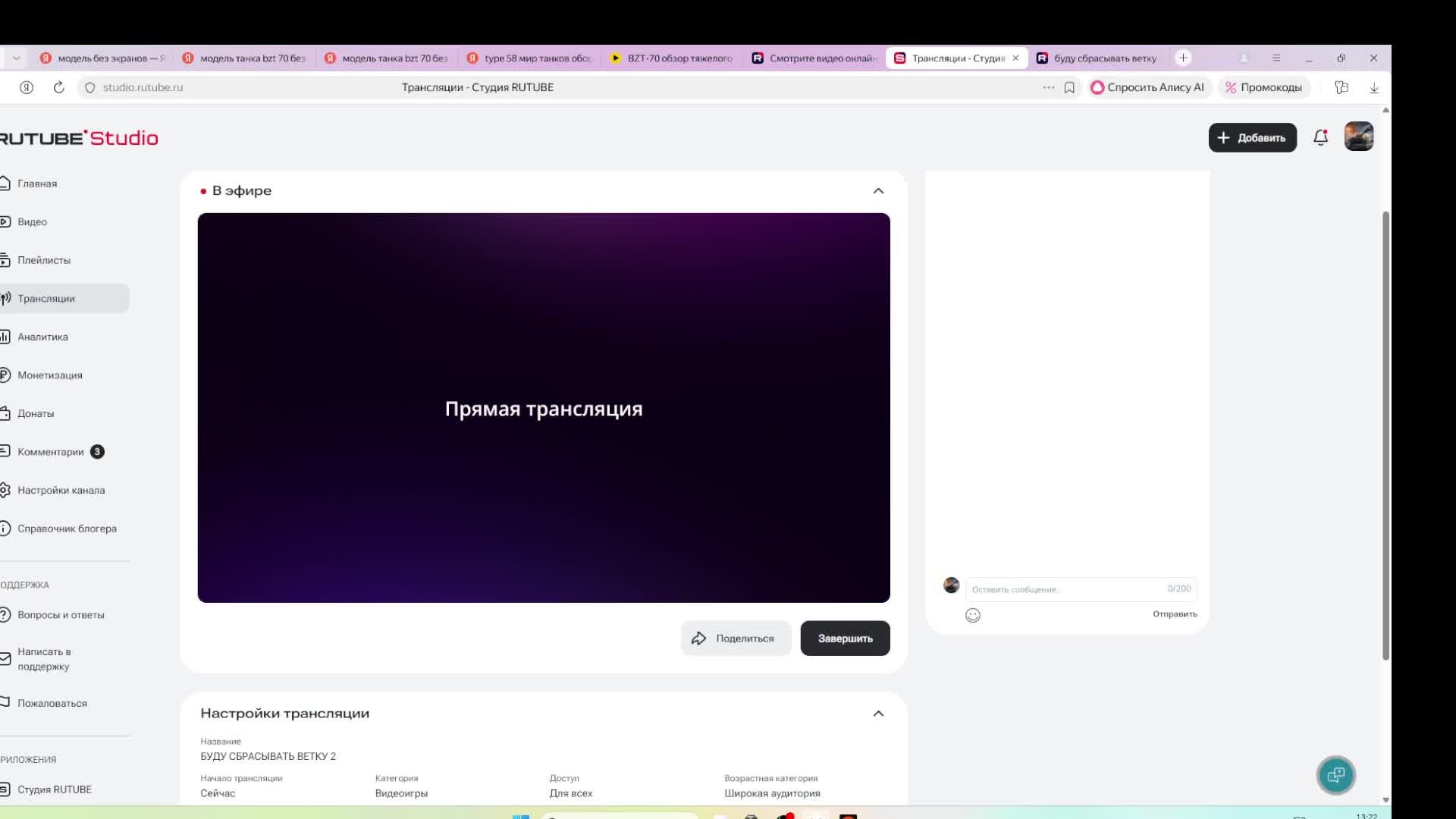Screen dimensions: 1456x819
Task: Click the notifications bell icon
Action: [1320, 137]
